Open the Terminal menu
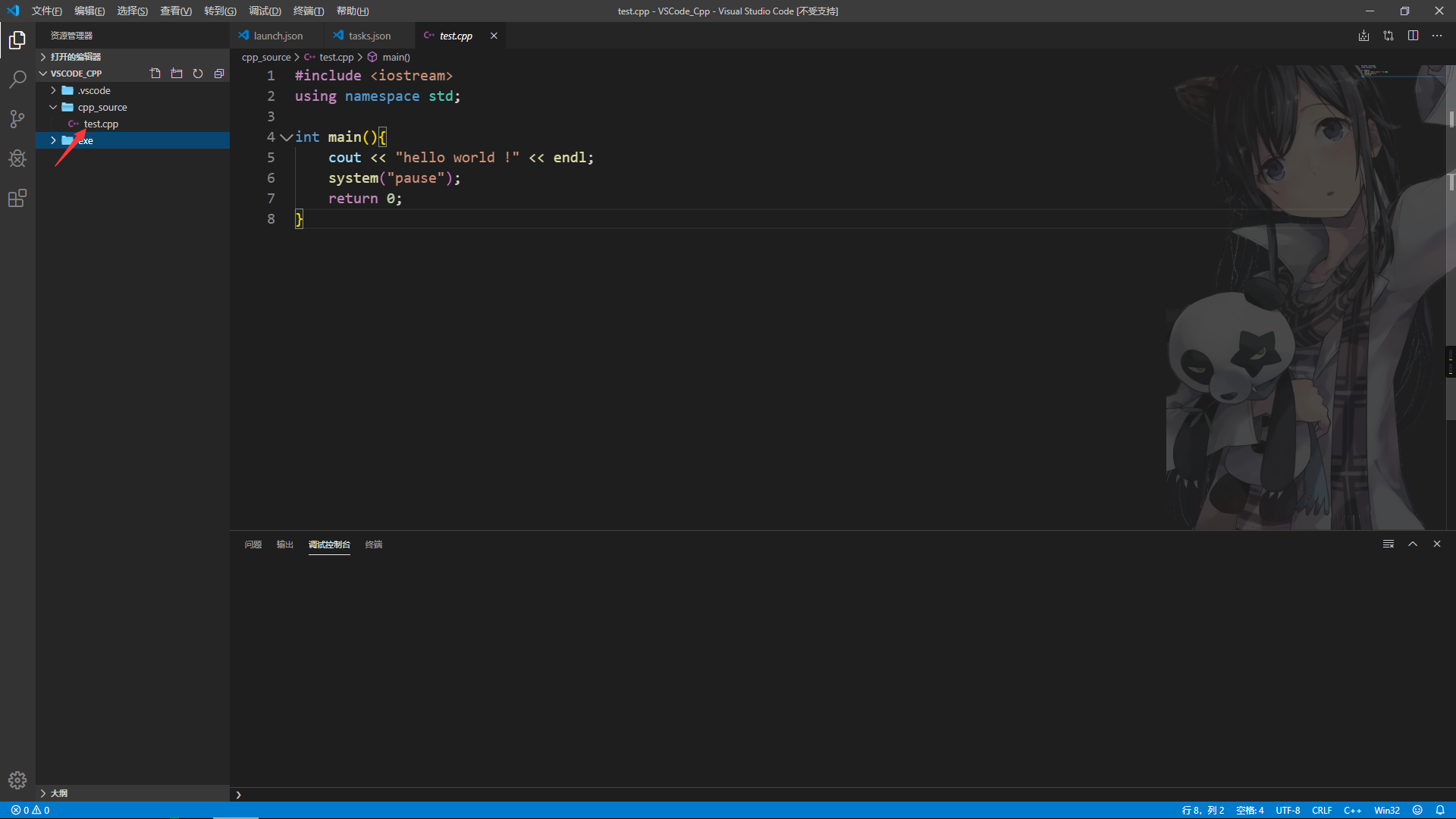1456x819 pixels. pyautogui.click(x=309, y=11)
